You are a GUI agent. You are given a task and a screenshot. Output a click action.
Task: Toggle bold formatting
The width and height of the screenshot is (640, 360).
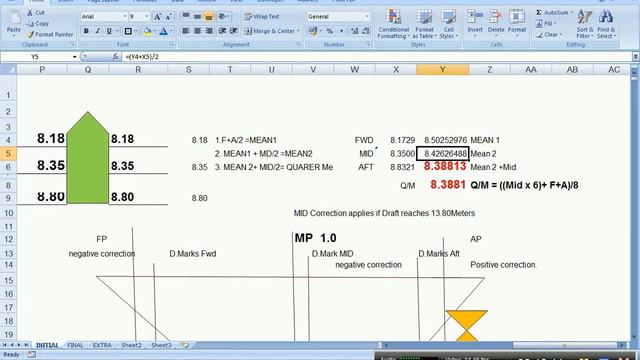(x=86, y=31)
